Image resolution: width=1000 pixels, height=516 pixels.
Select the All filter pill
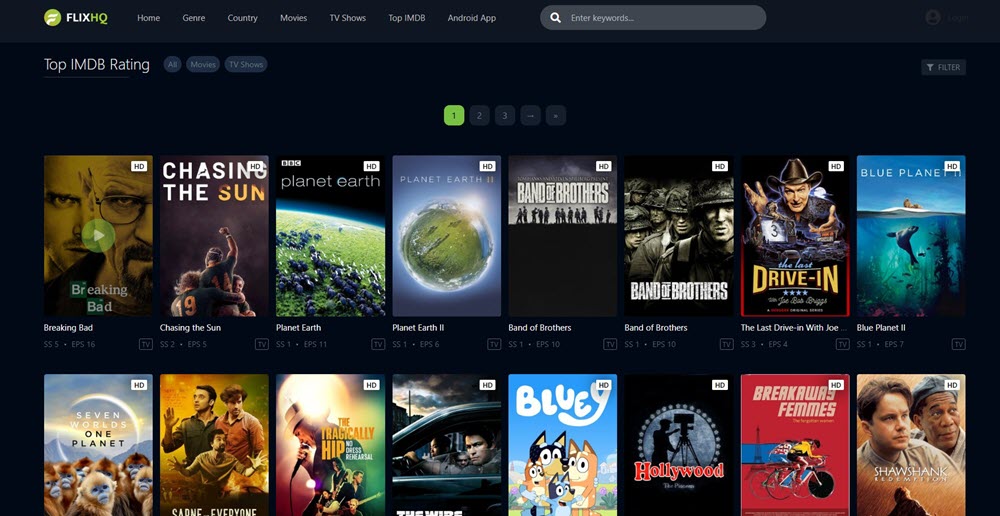click(173, 64)
